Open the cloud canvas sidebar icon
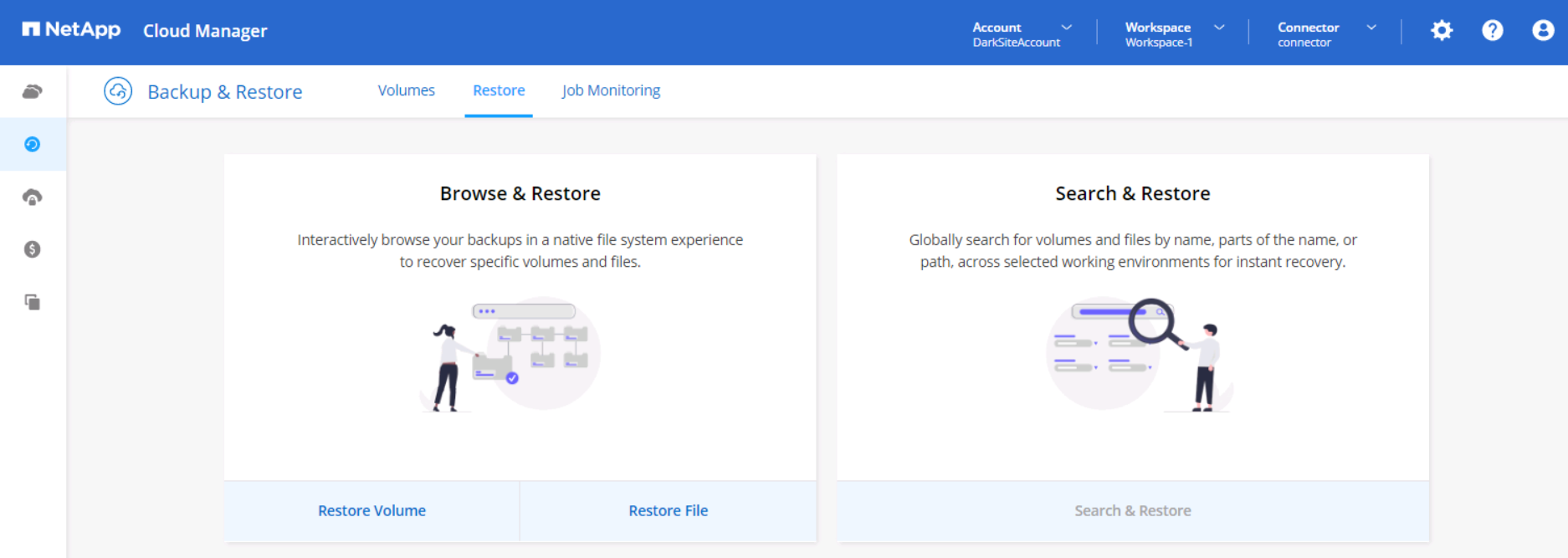 [x=32, y=91]
